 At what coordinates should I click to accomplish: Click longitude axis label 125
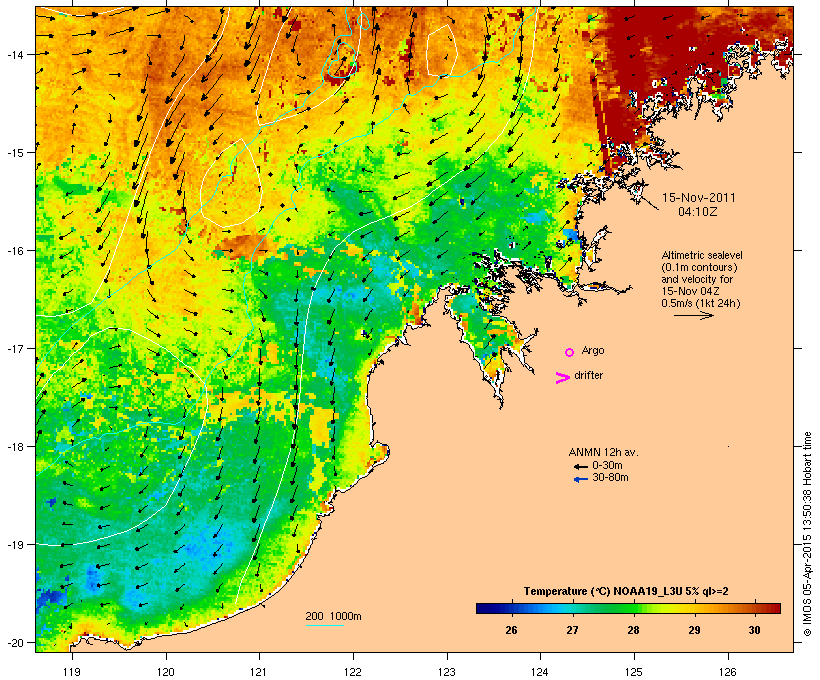(x=634, y=672)
